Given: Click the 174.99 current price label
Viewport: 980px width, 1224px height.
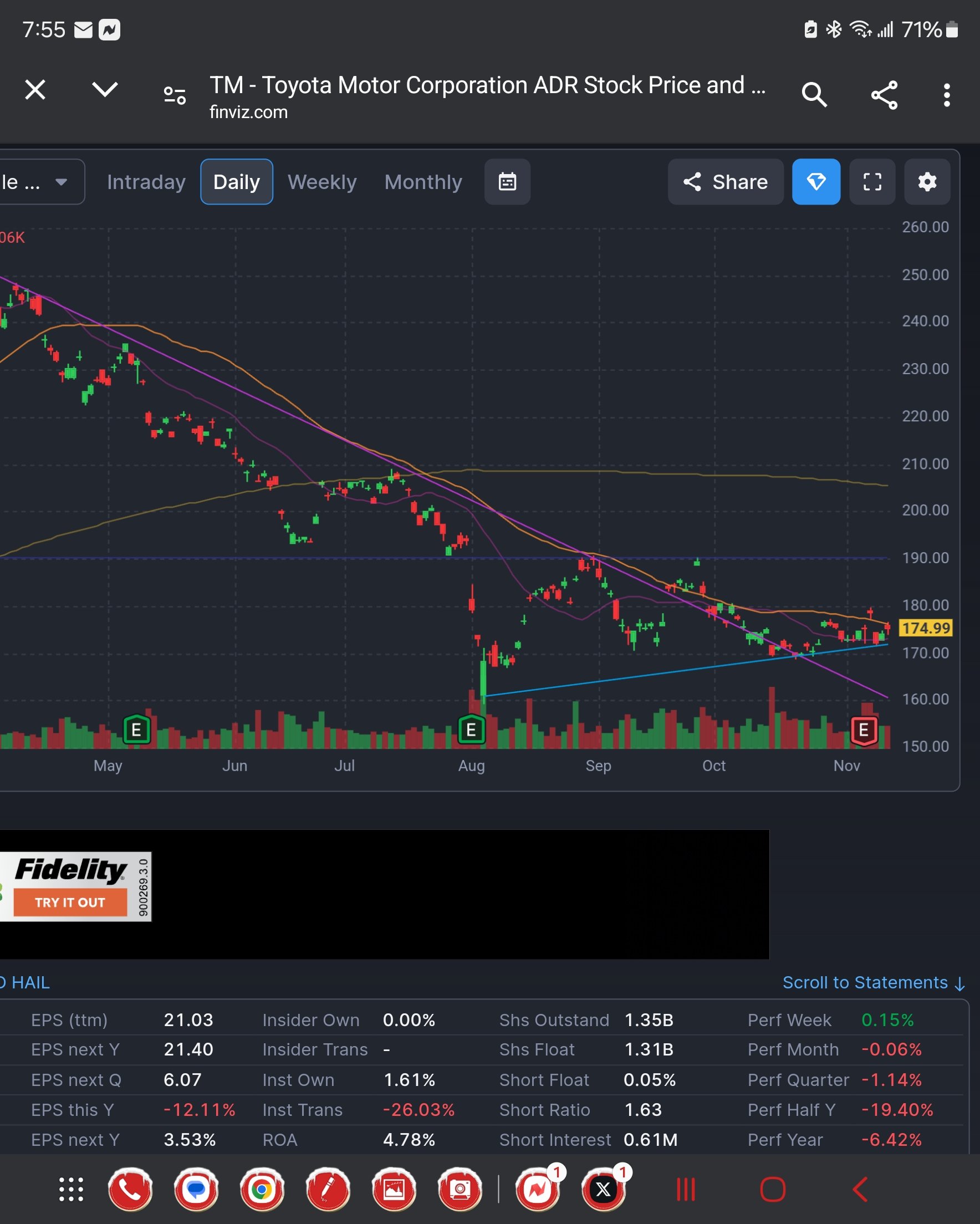Looking at the screenshot, I should (x=926, y=628).
